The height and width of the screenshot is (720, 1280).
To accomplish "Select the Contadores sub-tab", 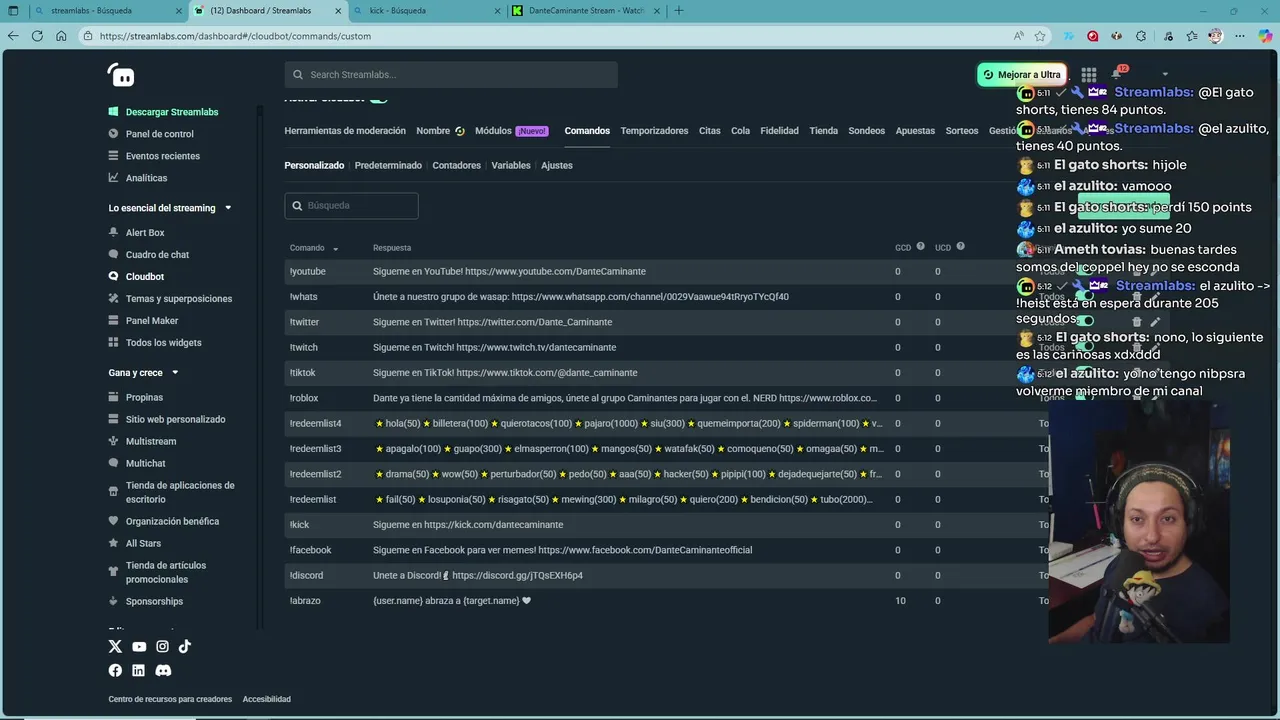I will click(456, 165).
